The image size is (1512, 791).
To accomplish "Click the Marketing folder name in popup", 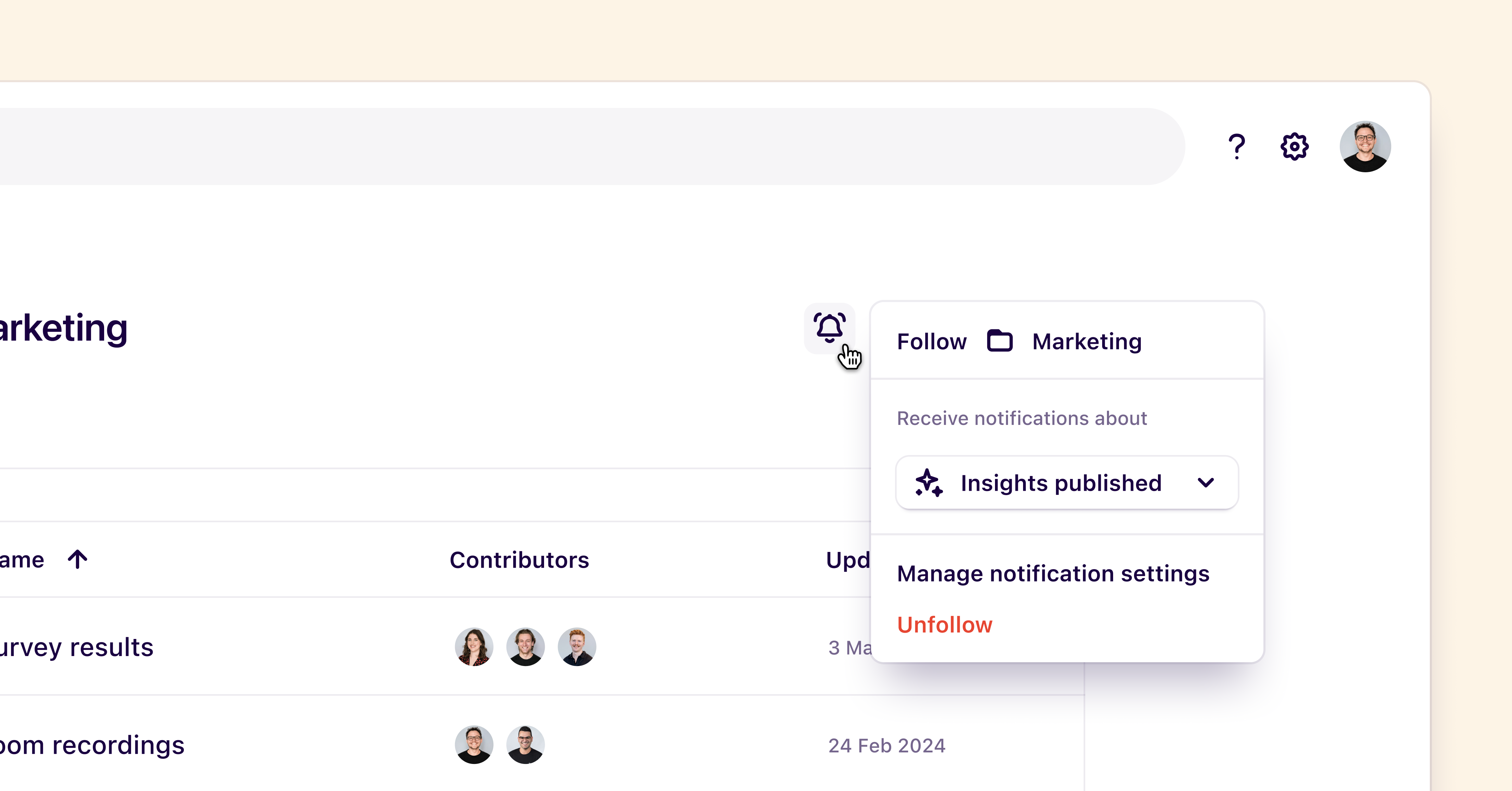I will (x=1086, y=341).
